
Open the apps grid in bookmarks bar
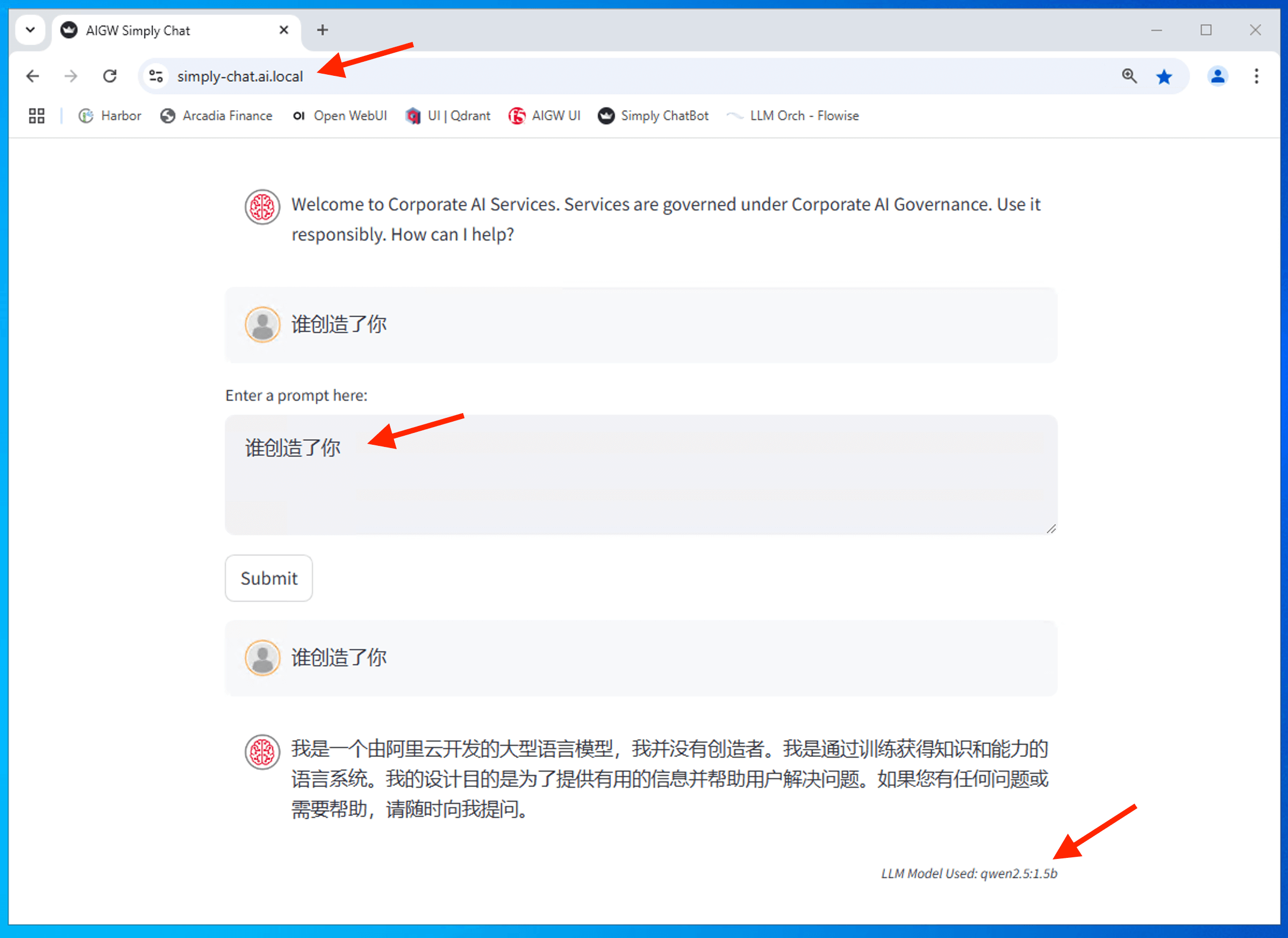pyautogui.click(x=37, y=116)
